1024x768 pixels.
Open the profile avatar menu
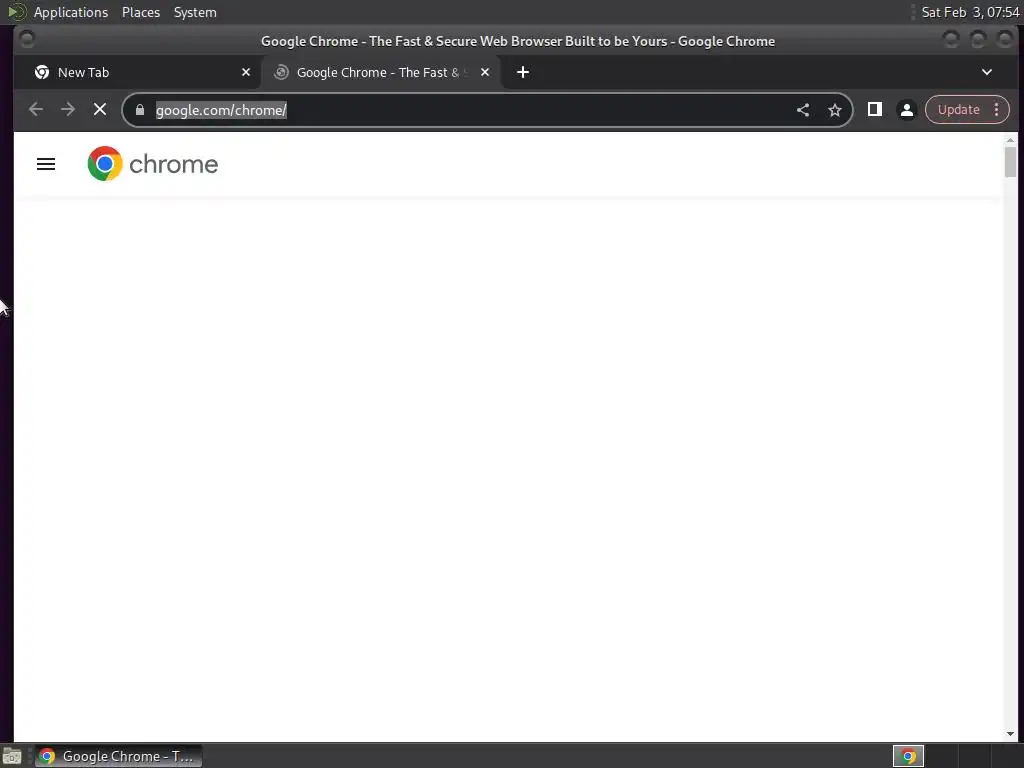[x=906, y=110]
